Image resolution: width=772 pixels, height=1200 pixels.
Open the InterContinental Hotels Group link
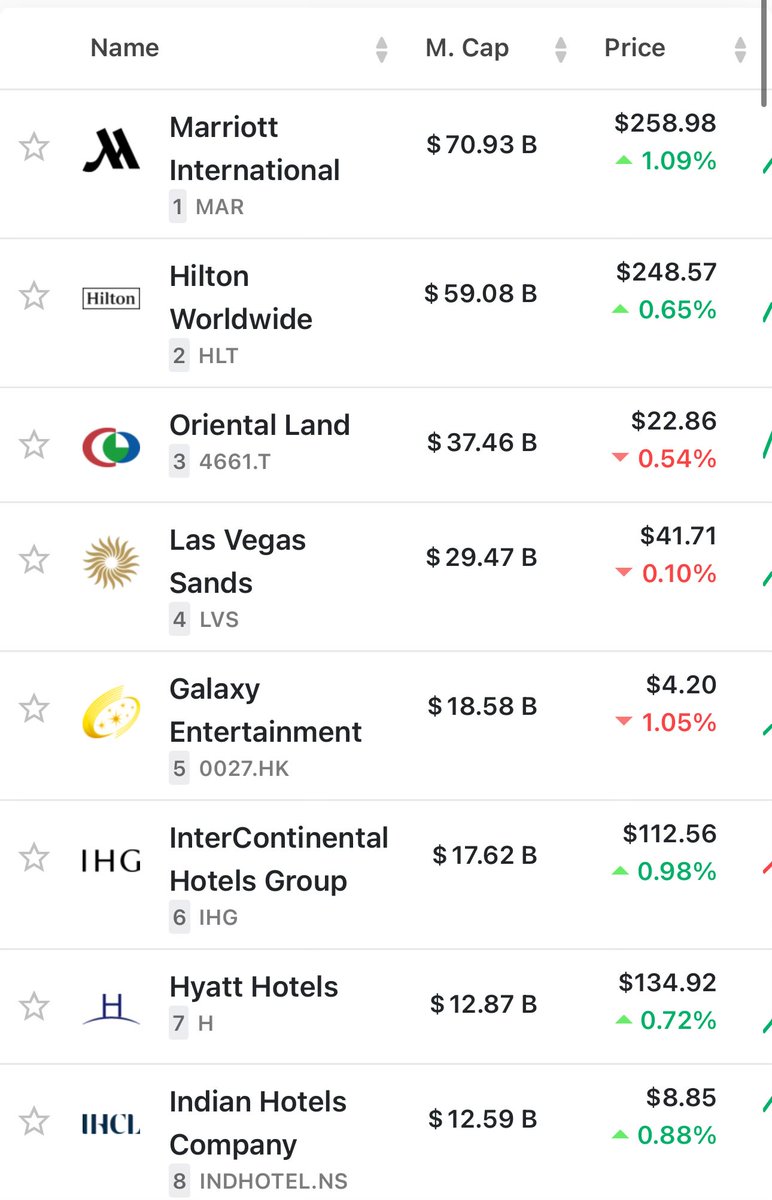coord(279,859)
